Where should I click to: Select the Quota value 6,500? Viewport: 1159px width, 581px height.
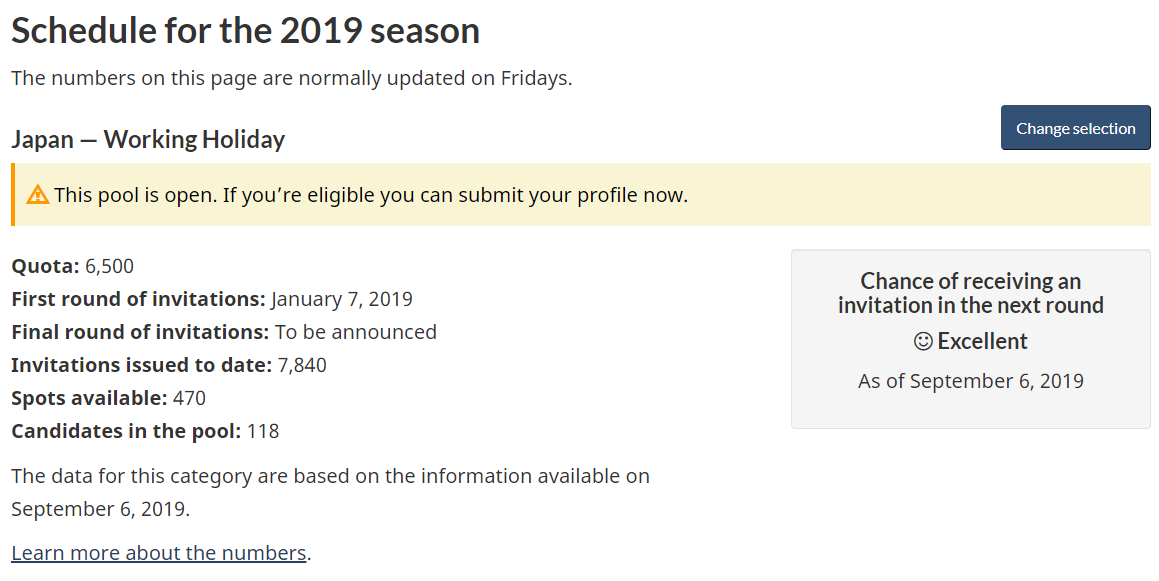click(109, 266)
